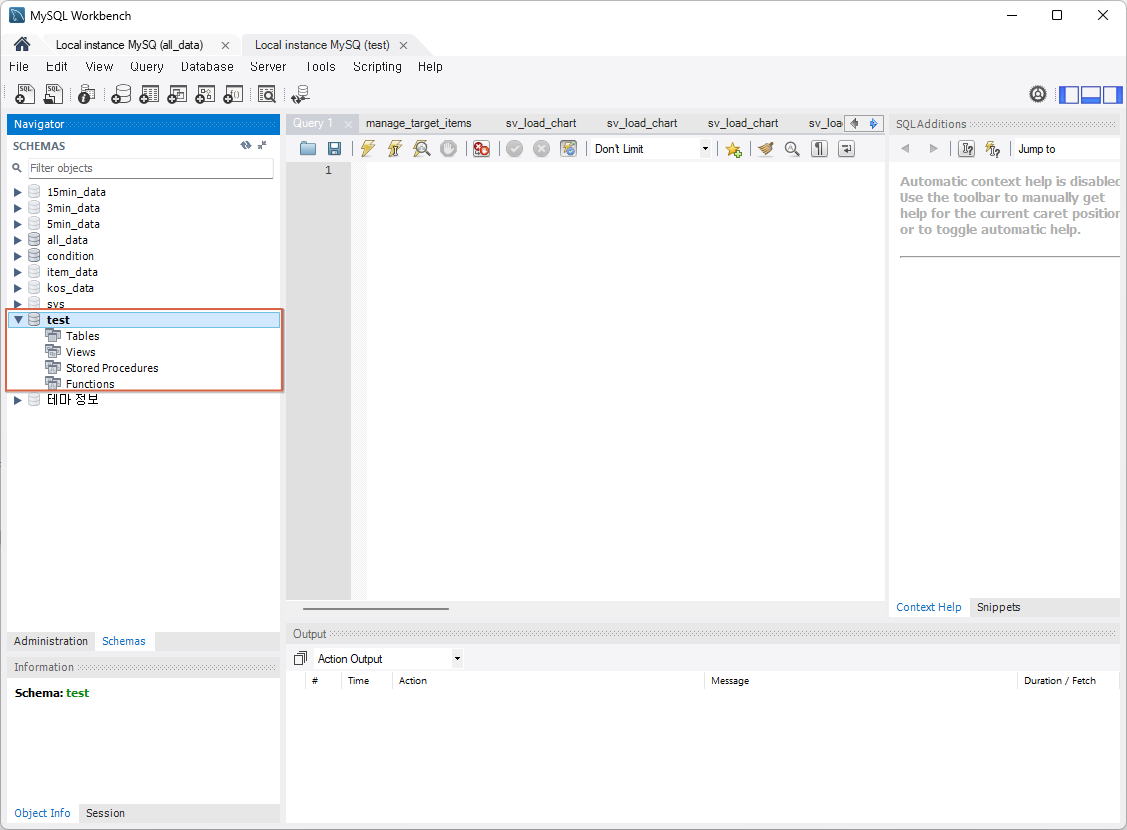Image resolution: width=1127 pixels, height=830 pixels.
Task: Expand the 3min_data schema
Action: coord(17,208)
